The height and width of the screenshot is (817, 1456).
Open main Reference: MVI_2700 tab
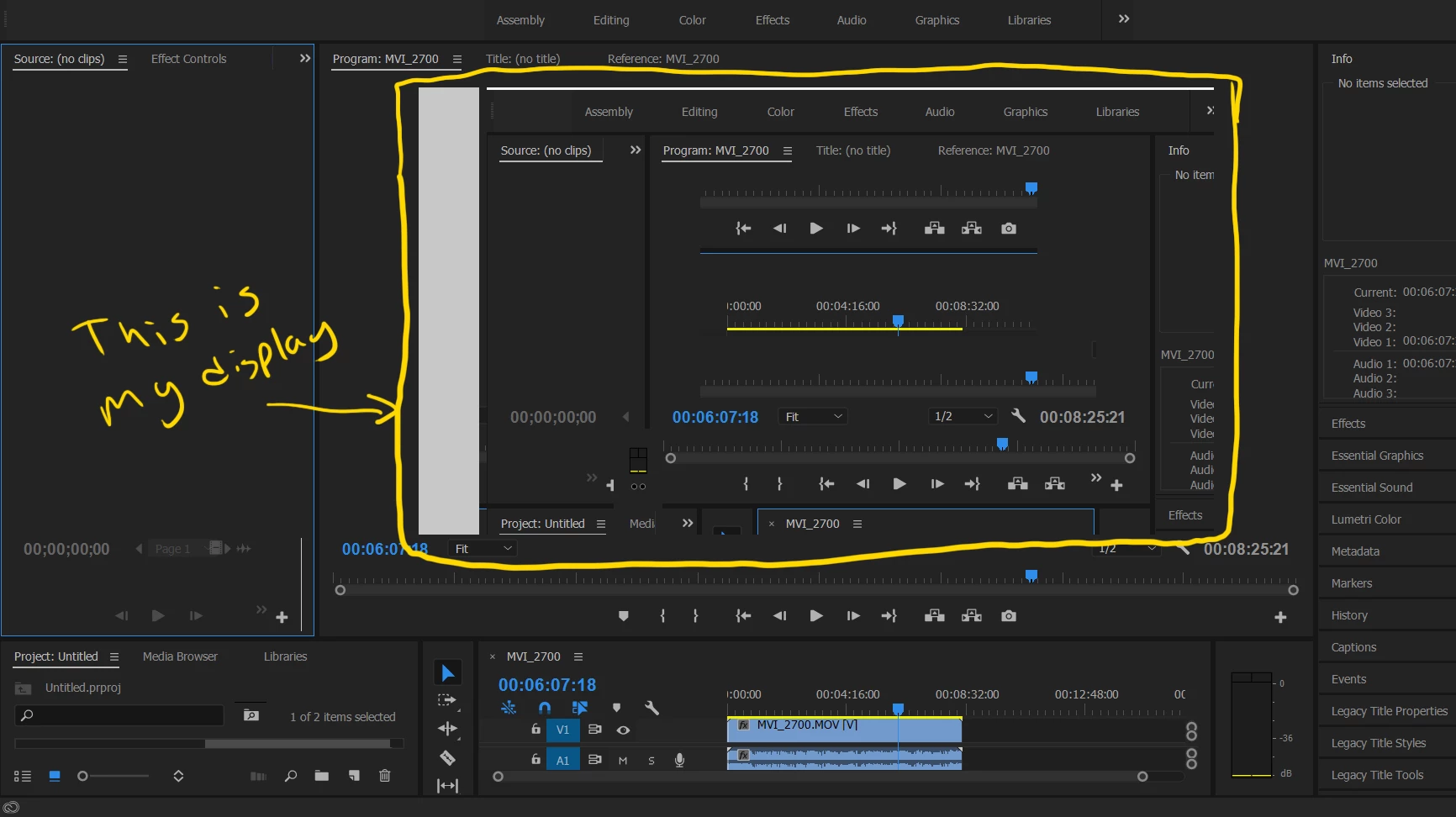663,59
